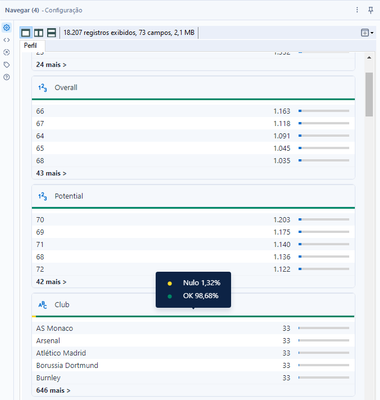
Task: Click the frequency bar beside Arsenal
Action: pos(324,340)
